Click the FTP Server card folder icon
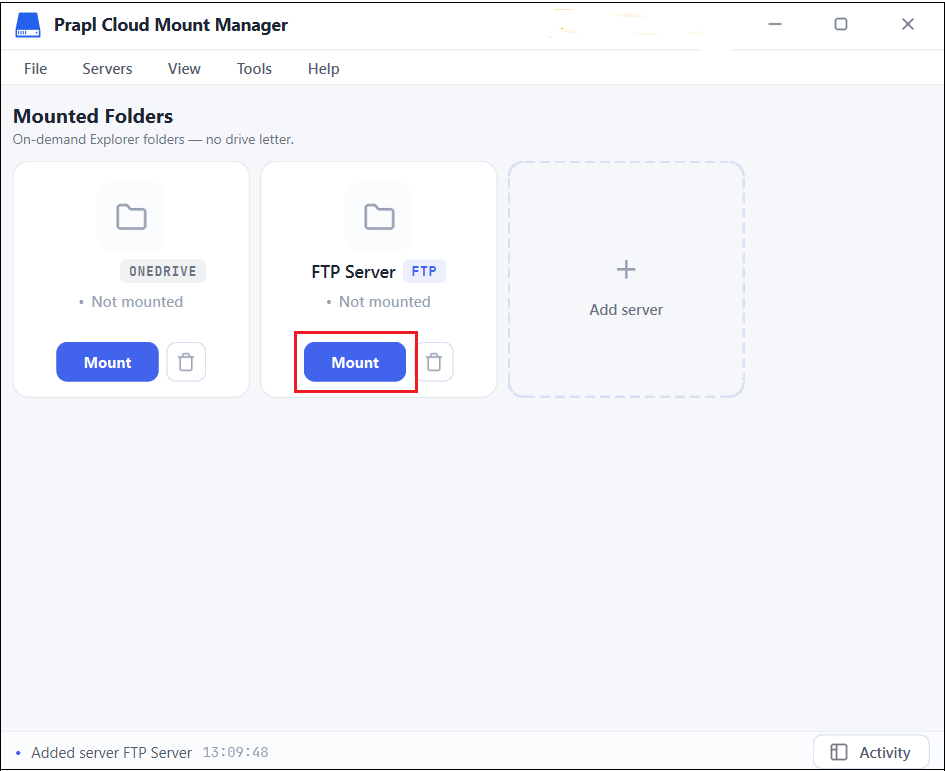This screenshot has height=771, width=945. click(379, 217)
